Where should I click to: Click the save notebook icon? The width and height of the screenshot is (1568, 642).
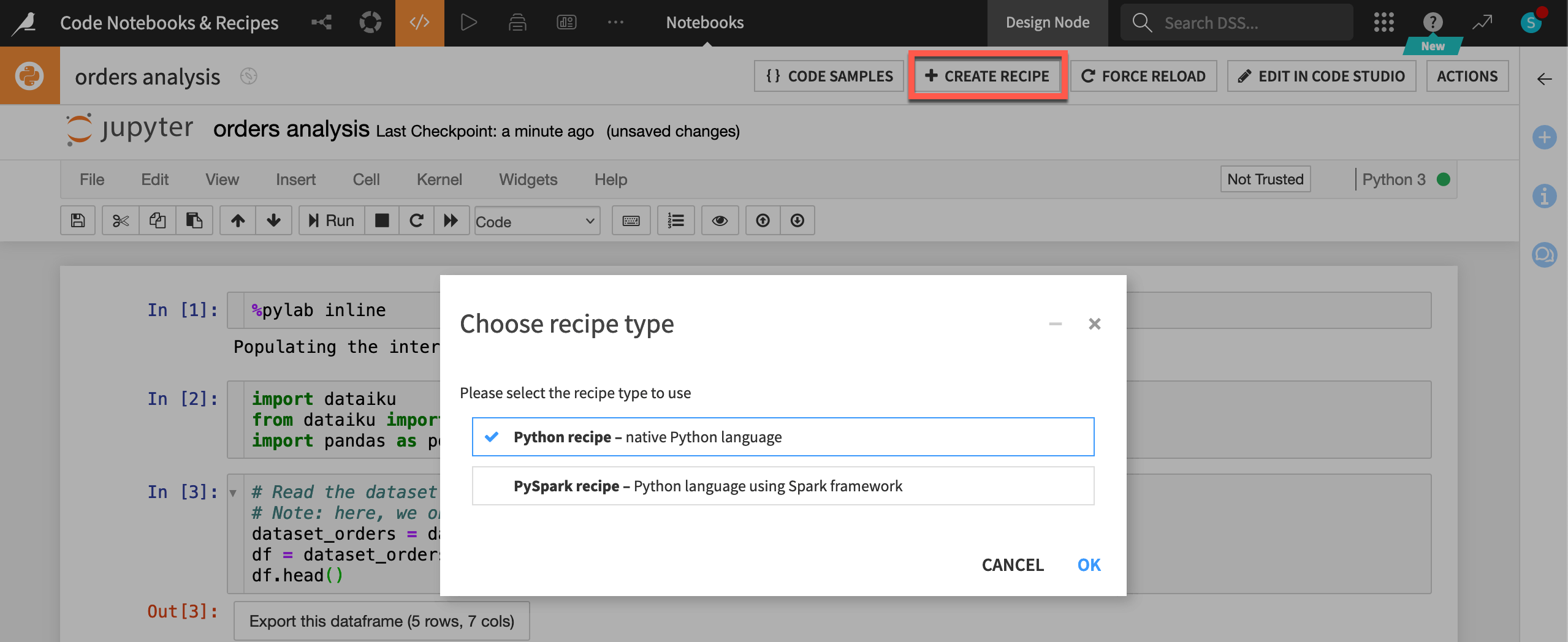[77, 221]
